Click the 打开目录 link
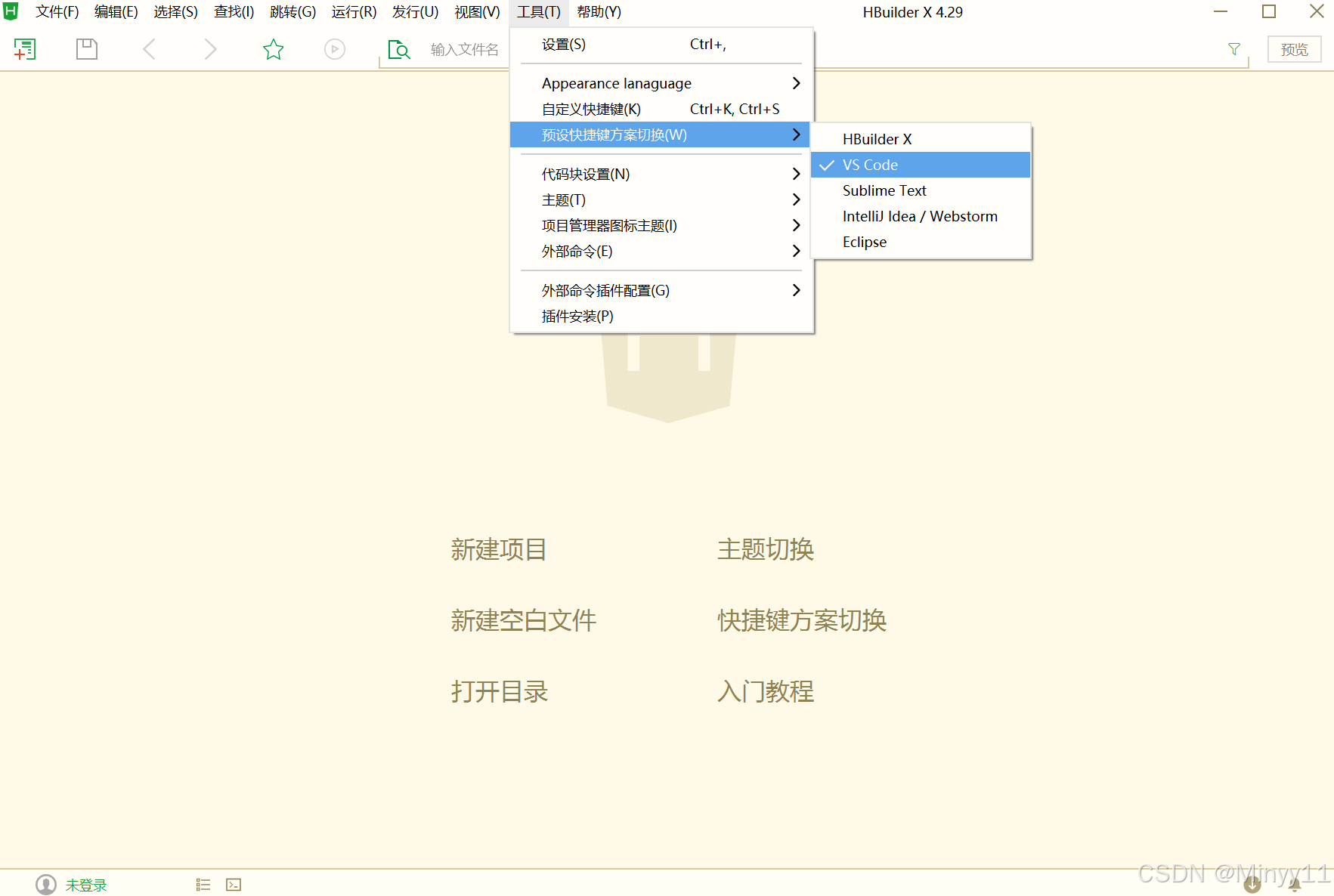 pyautogui.click(x=499, y=691)
